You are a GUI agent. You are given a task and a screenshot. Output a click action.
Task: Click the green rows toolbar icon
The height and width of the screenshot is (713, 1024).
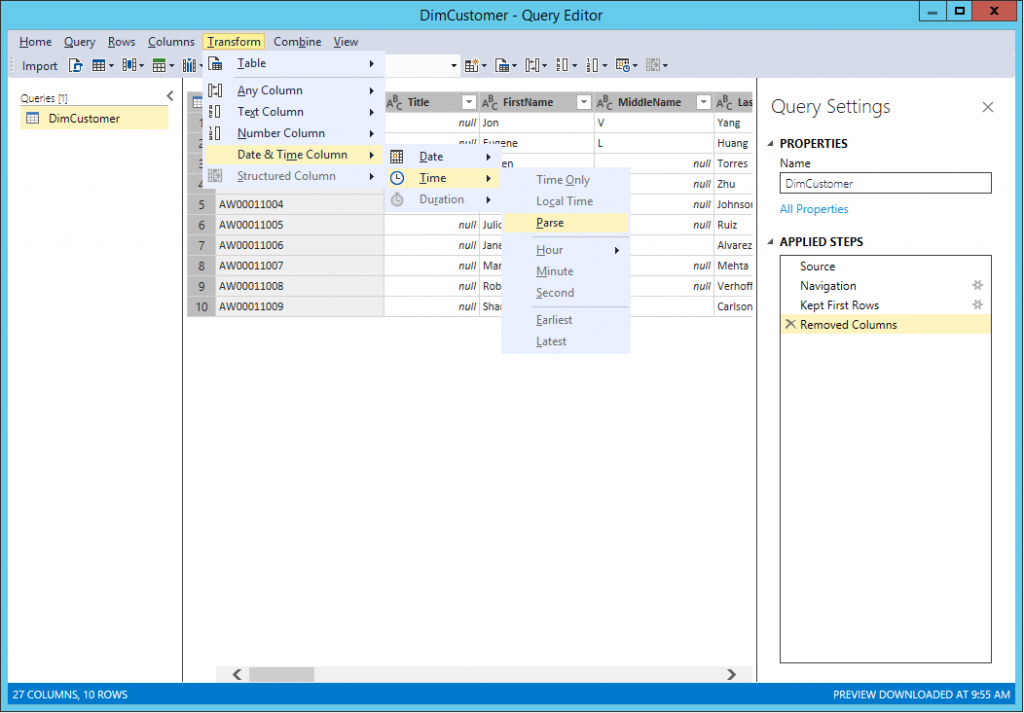click(159, 65)
